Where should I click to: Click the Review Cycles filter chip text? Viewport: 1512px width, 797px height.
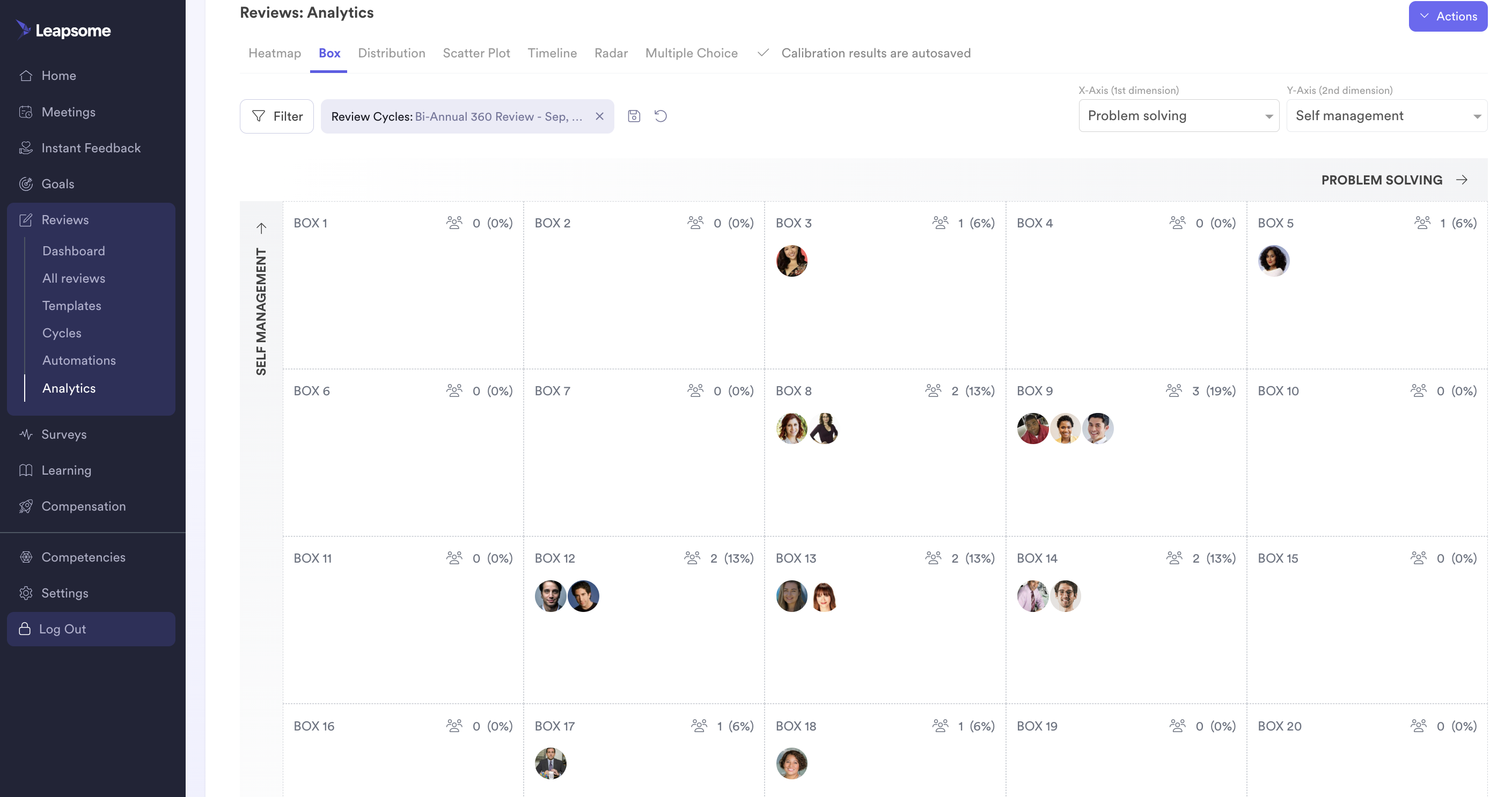[457, 116]
